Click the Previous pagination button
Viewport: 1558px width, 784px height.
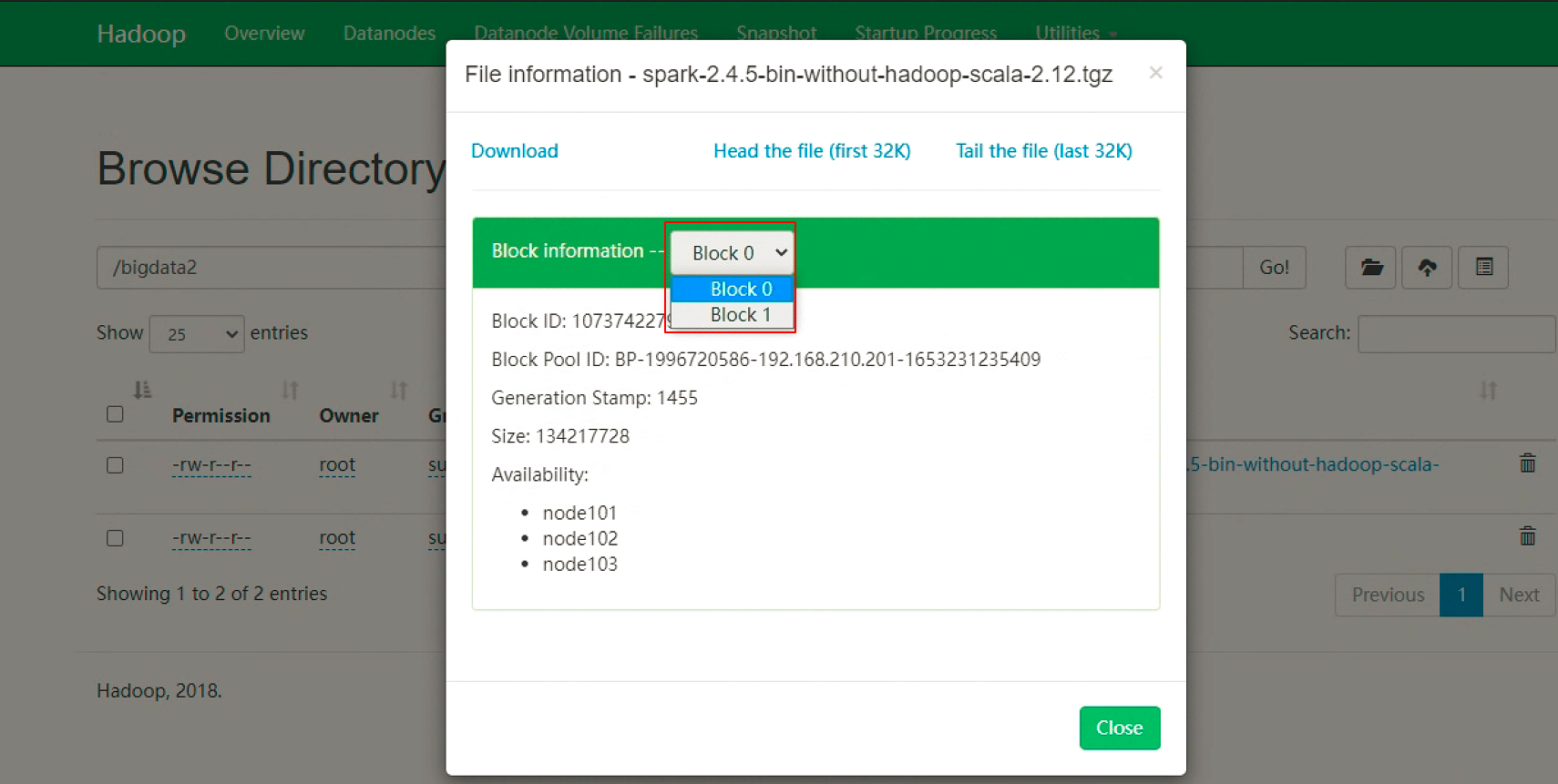point(1388,595)
